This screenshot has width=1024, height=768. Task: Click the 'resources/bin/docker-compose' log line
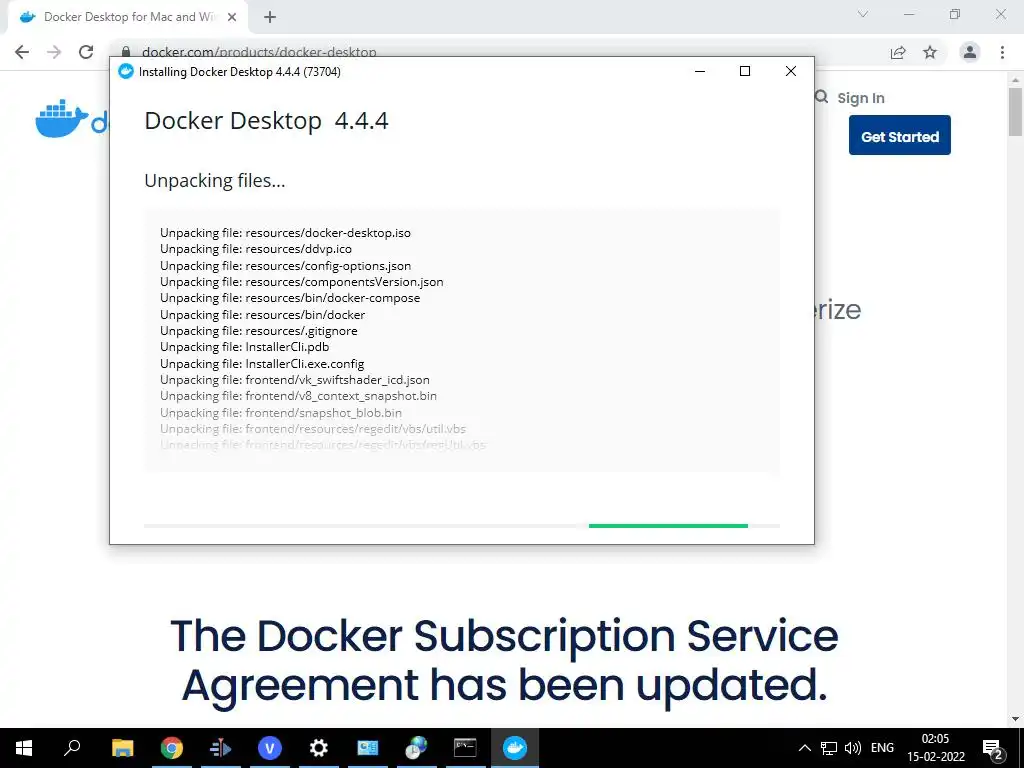pos(290,298)
